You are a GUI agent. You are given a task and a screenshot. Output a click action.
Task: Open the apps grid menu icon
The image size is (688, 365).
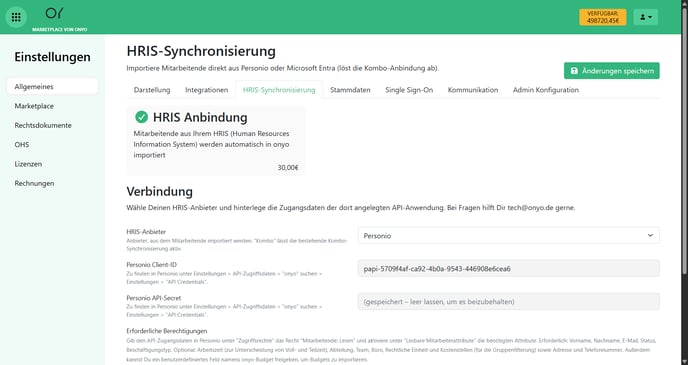pyautogui.click(x=16, y=17)
